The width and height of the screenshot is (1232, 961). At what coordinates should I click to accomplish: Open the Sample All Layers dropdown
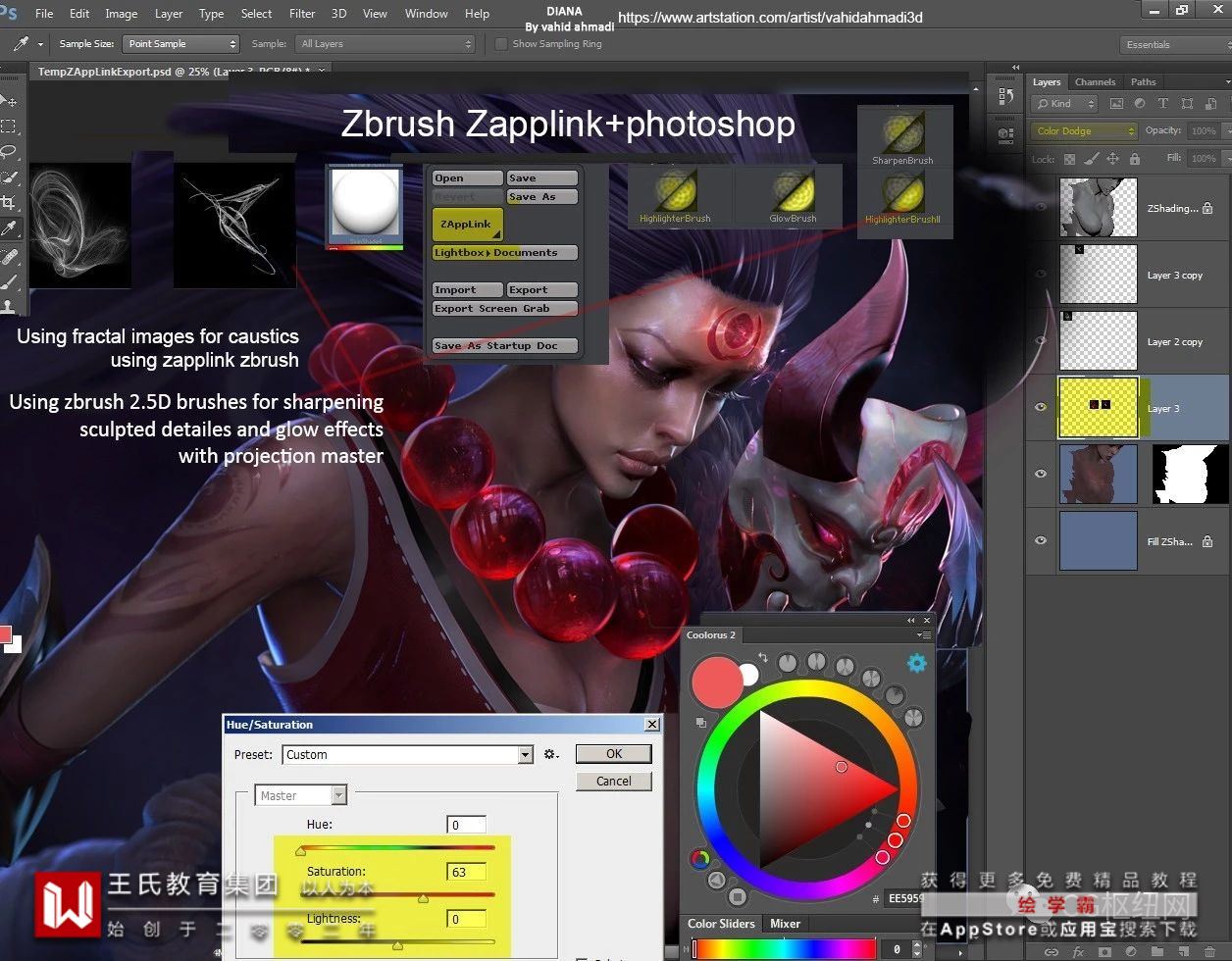(x=385, y=44)
